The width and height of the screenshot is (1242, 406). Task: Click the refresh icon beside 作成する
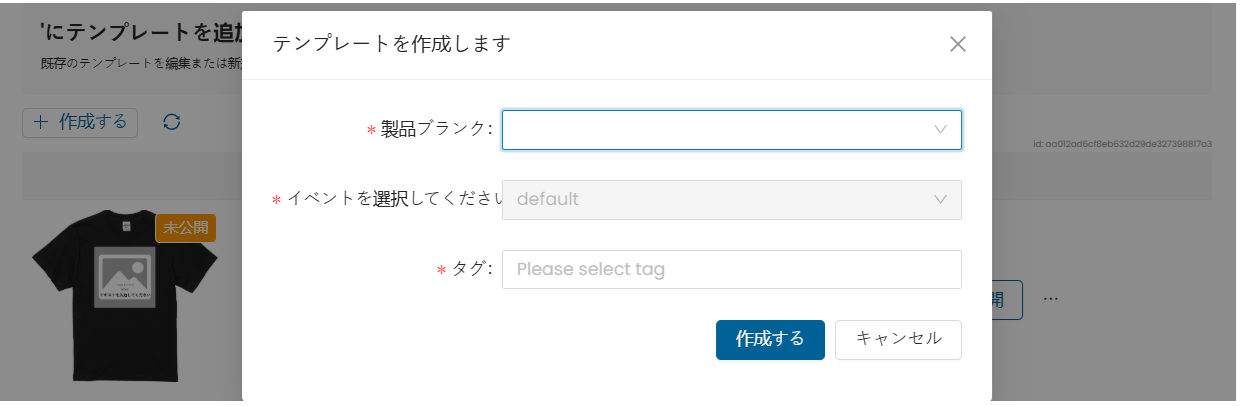coord(172,122)
